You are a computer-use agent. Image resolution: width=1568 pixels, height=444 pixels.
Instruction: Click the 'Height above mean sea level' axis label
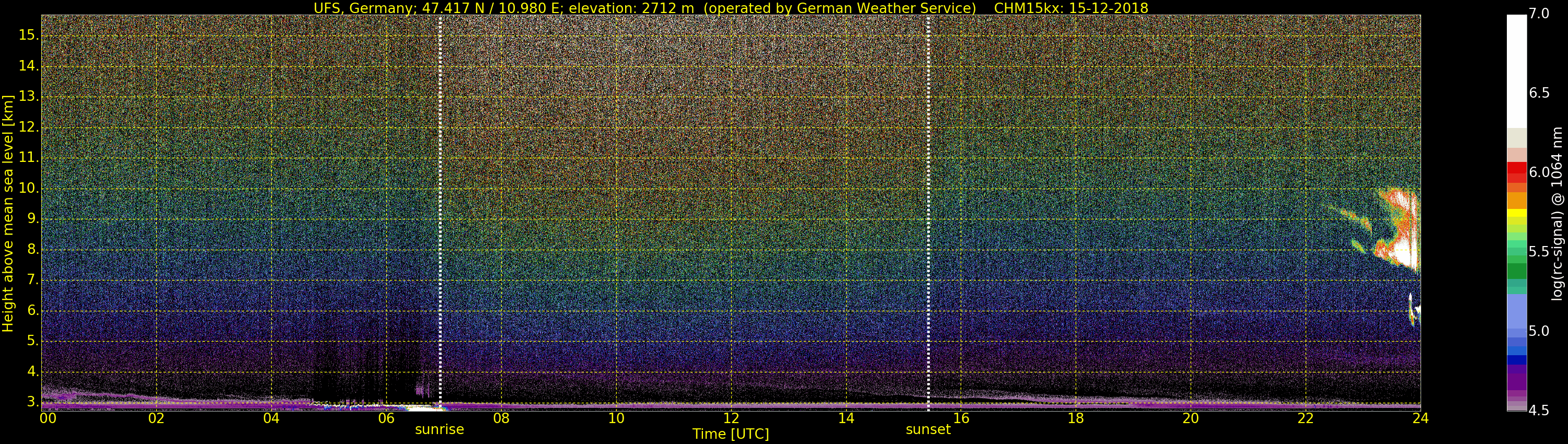tap(8, 213)
